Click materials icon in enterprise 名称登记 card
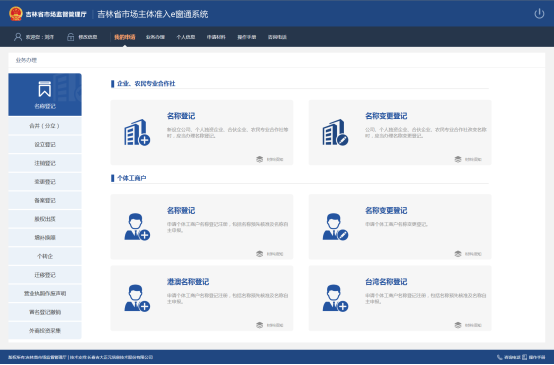Viewport: 554px width, 365px height. point(260,159)
